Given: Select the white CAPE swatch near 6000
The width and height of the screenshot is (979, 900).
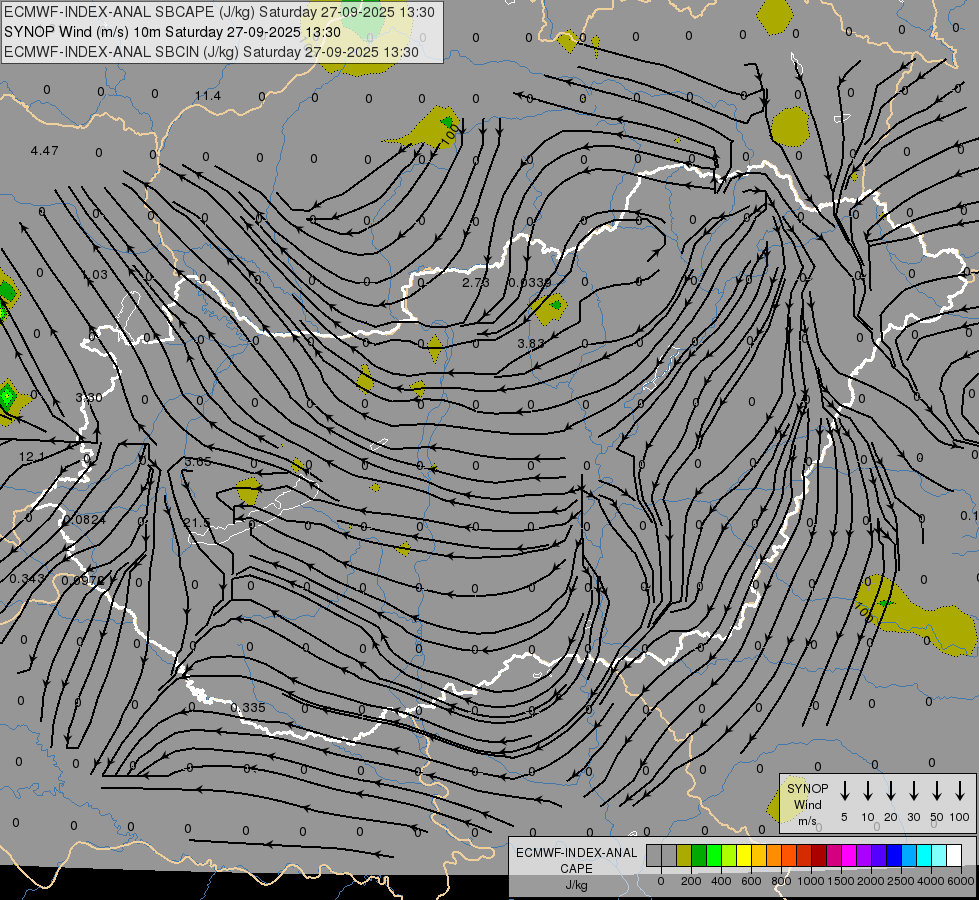Looking at the screenshot, I should tap(954, 855).
